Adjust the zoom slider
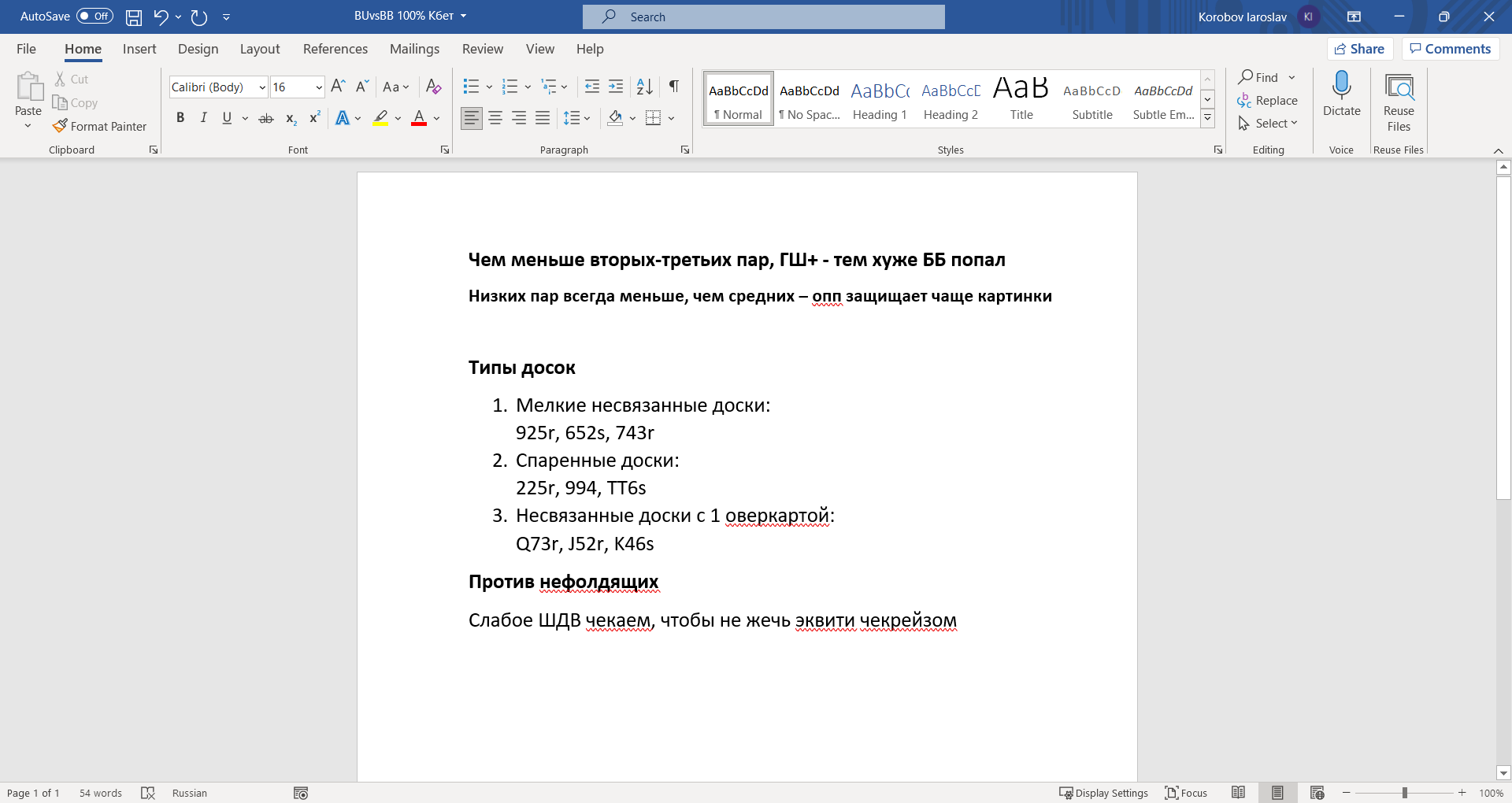The height and width of the screenshot is (803, 1512). (x=1405, y=793)
